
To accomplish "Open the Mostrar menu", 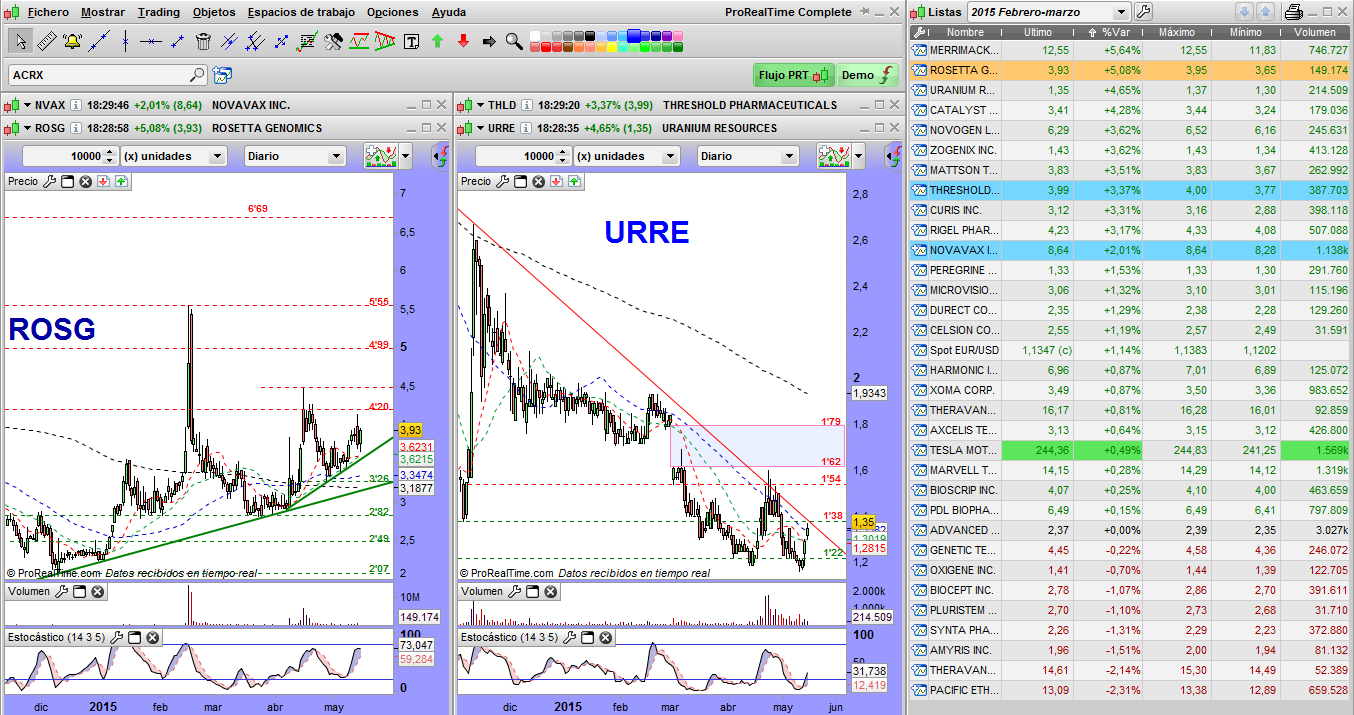I will pos(103,12).
